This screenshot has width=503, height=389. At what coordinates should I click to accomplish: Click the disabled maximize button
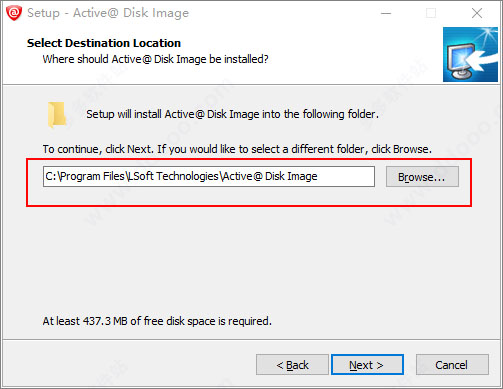[x=431, y=13]
